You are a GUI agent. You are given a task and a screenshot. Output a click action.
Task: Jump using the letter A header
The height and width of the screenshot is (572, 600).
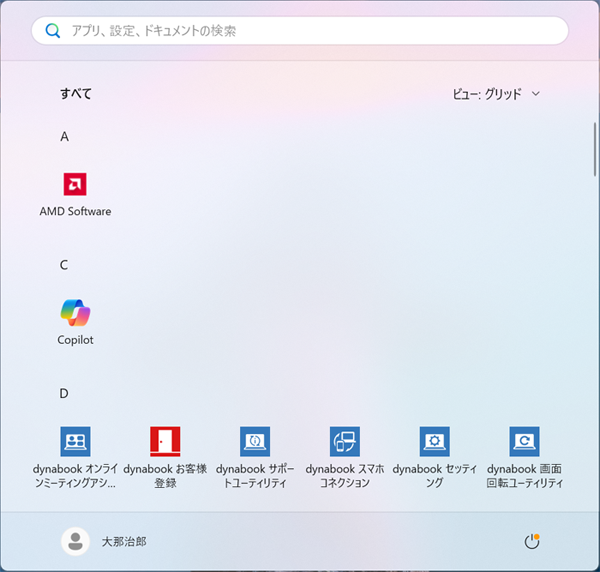[x=64, y=137]
